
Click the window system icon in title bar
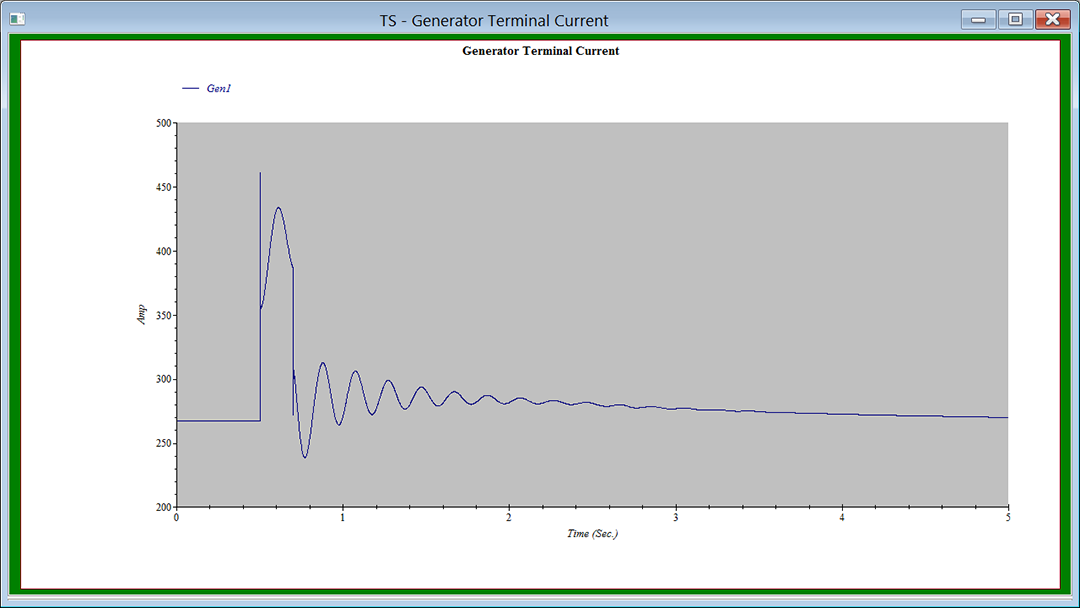(17, 19)
